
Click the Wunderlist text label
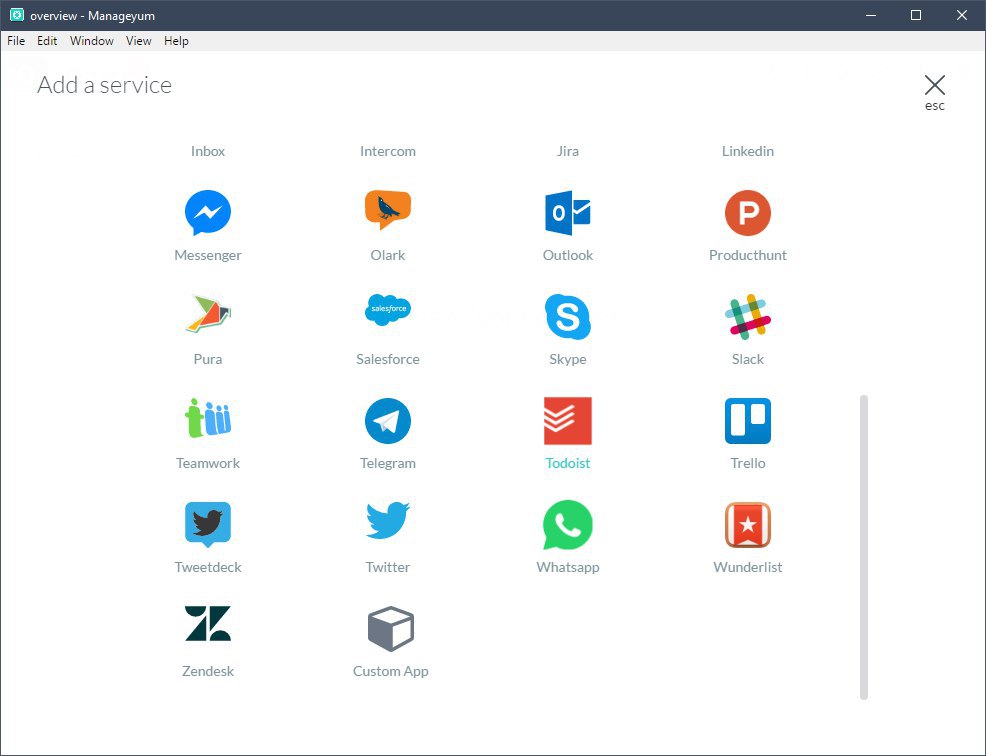pyautogui.click(x=748, y=567)
